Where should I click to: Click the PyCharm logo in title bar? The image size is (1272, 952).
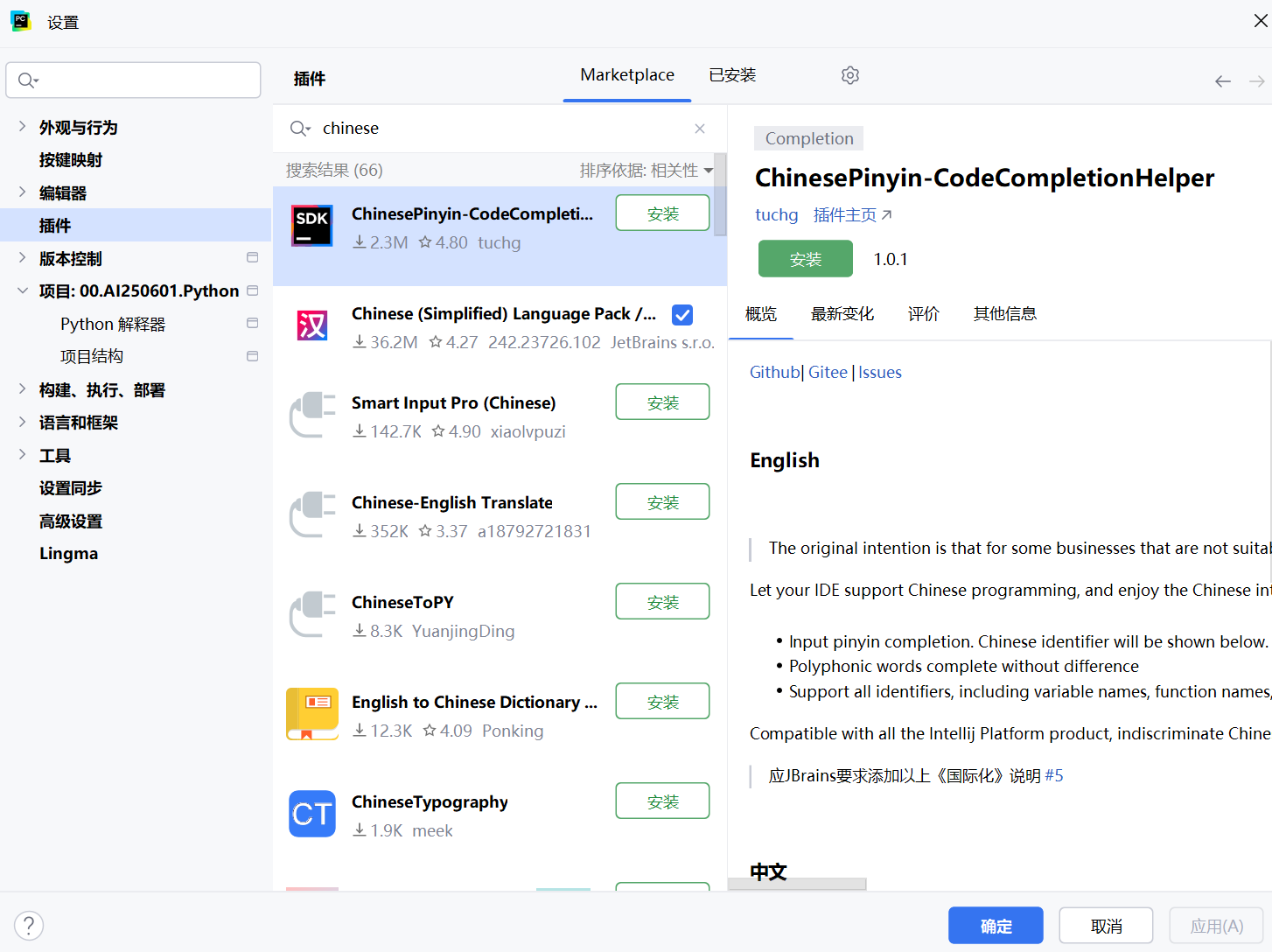[20, 20]
